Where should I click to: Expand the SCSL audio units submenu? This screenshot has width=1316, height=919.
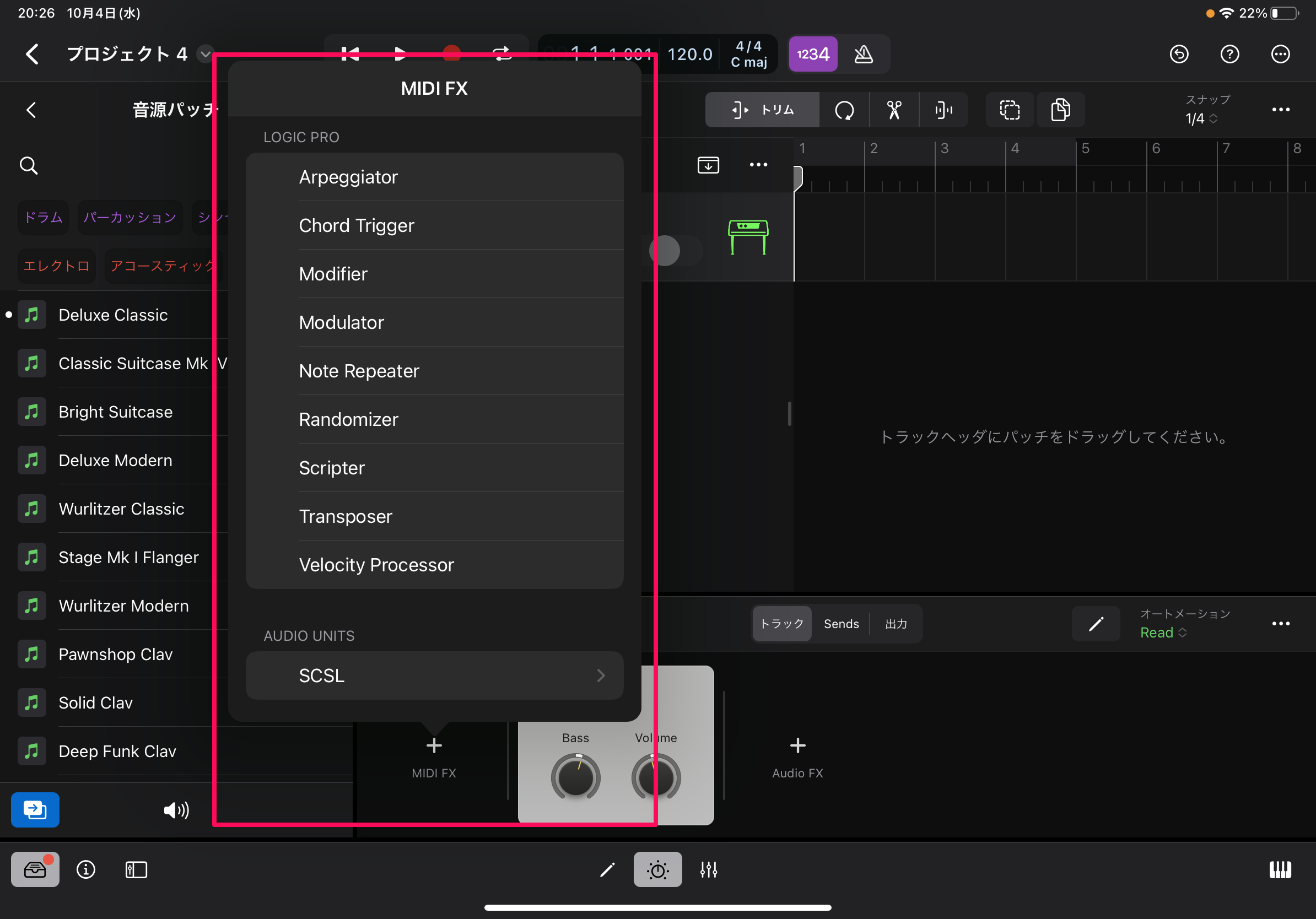pos(434,675)
